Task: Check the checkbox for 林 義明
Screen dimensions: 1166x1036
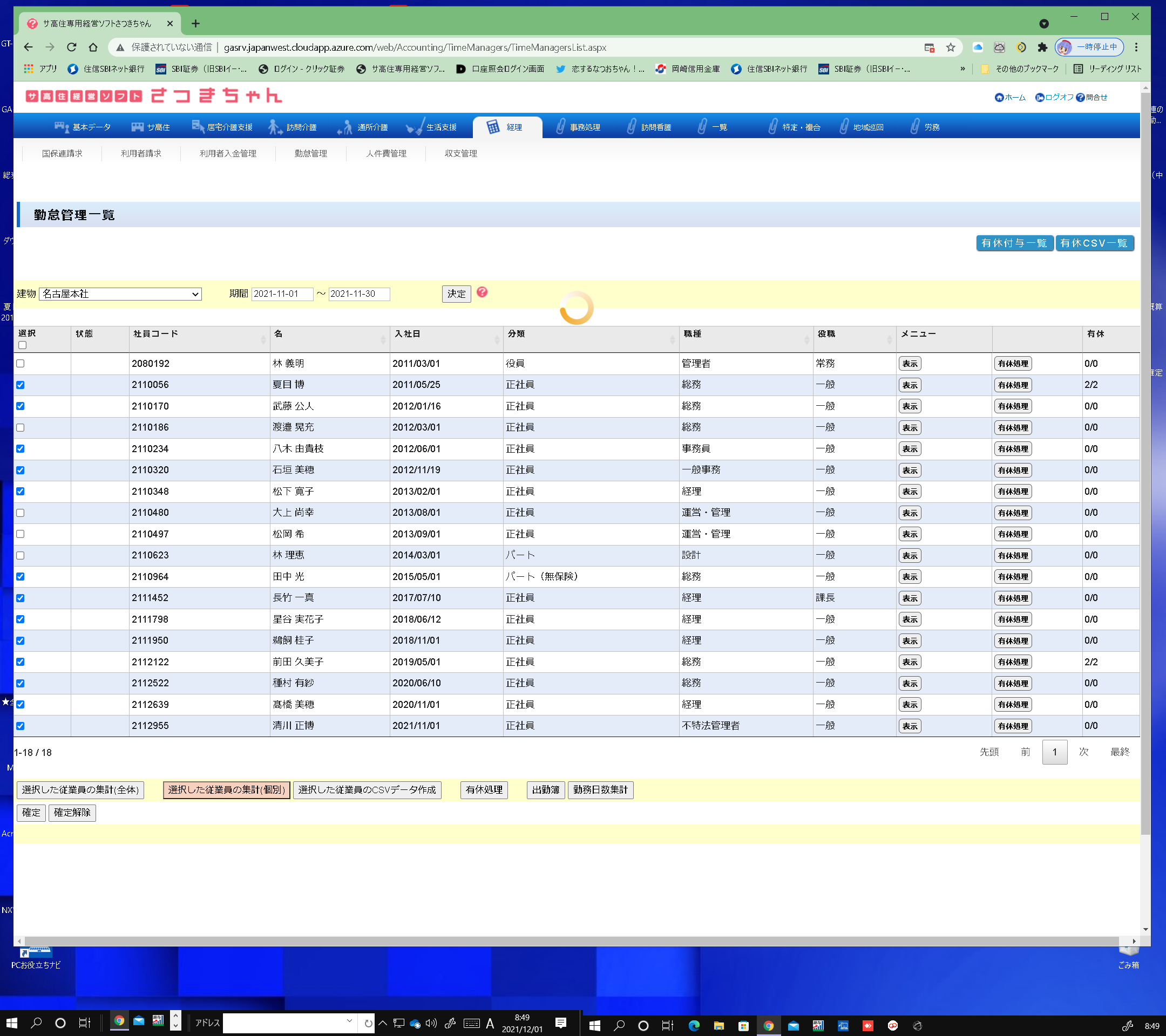Action: [21, 363]
